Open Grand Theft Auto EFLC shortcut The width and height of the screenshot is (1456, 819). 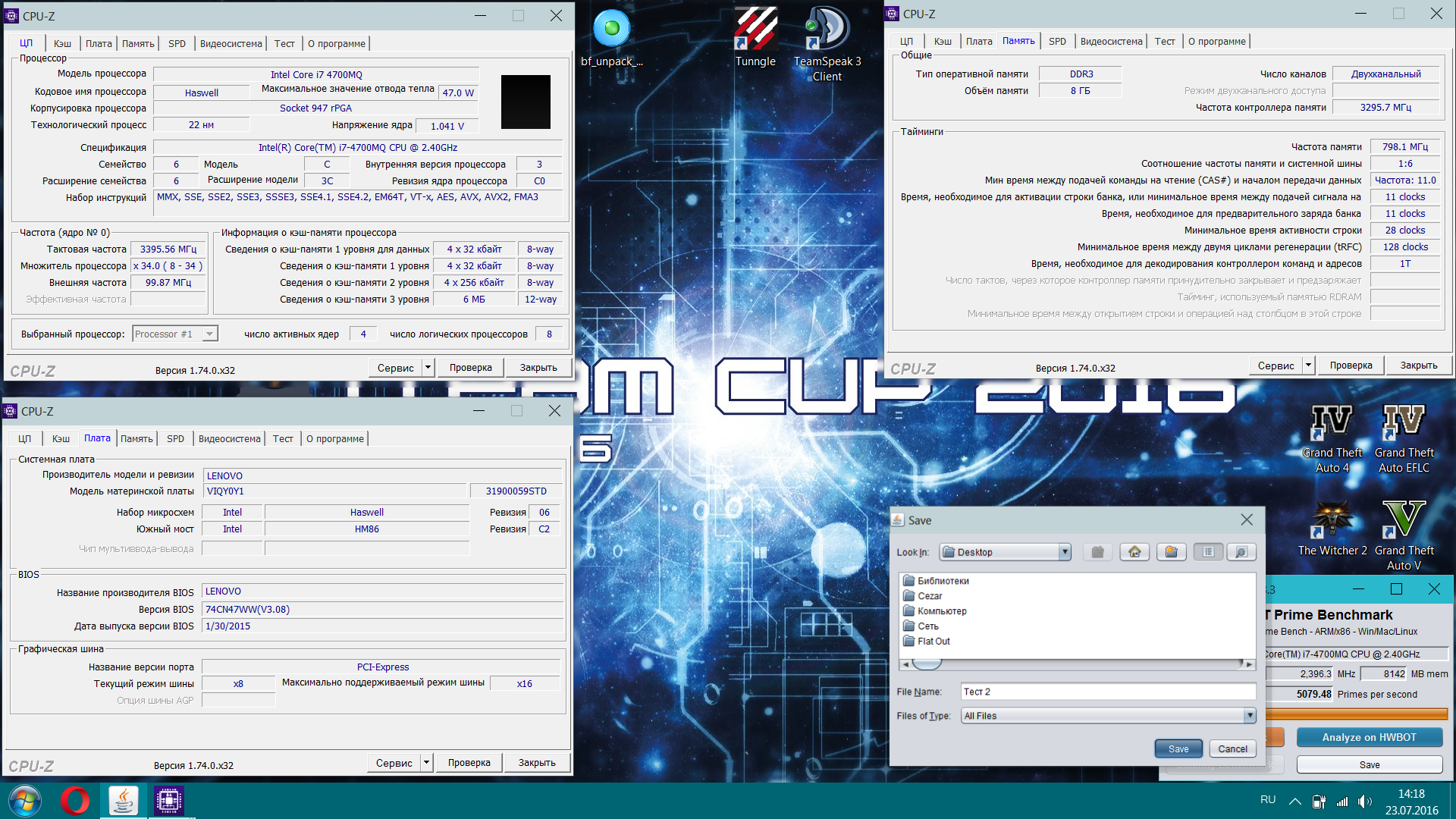click(1404, 439)
